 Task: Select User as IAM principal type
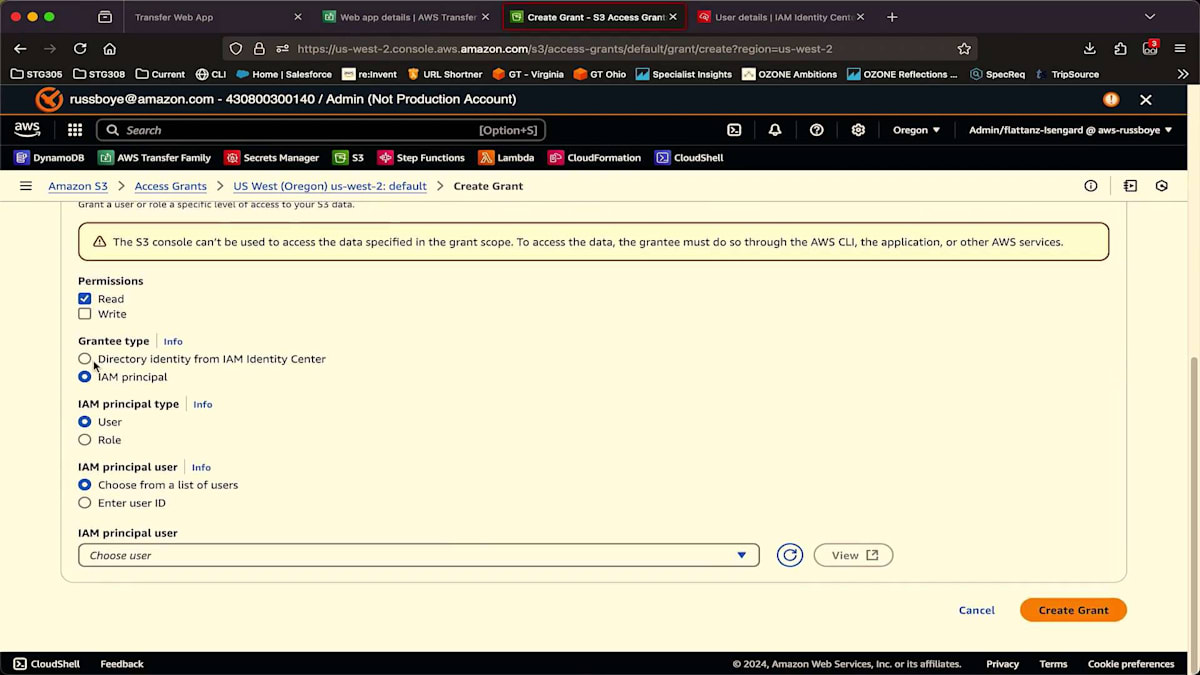pyautogui.click(x=85, y=422)
